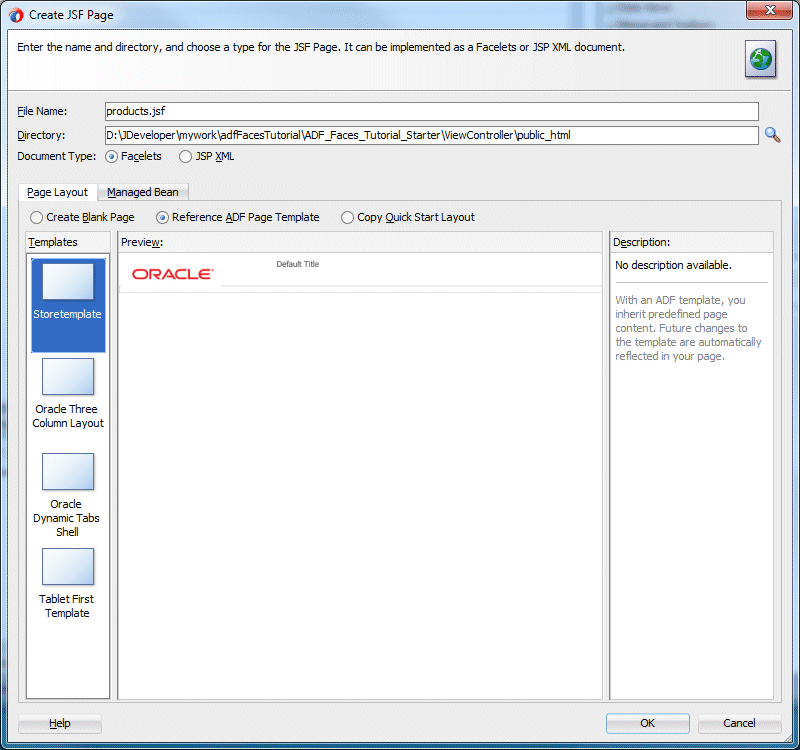Click the Oracle logo in preview
The width and height of the screenshot is (800, 750).
coord(172,274)
